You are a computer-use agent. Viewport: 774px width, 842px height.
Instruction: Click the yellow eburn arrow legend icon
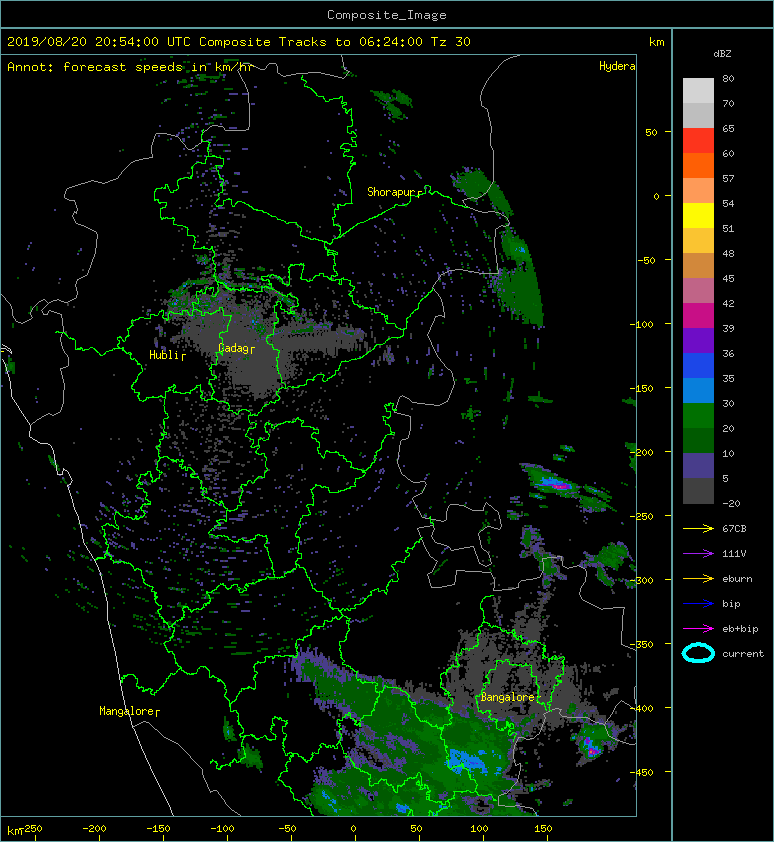698,578
